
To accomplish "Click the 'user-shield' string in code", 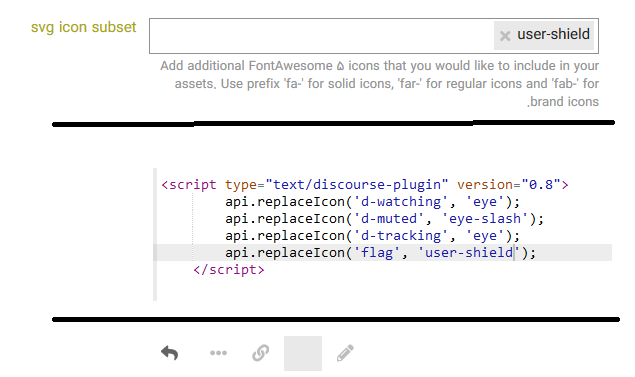I will (x=469, y=253).
